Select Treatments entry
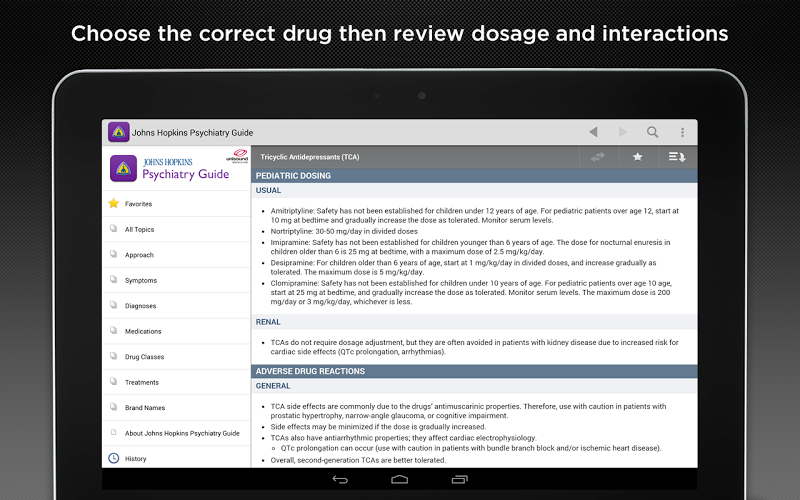The image size is (800, 500). 177,382
